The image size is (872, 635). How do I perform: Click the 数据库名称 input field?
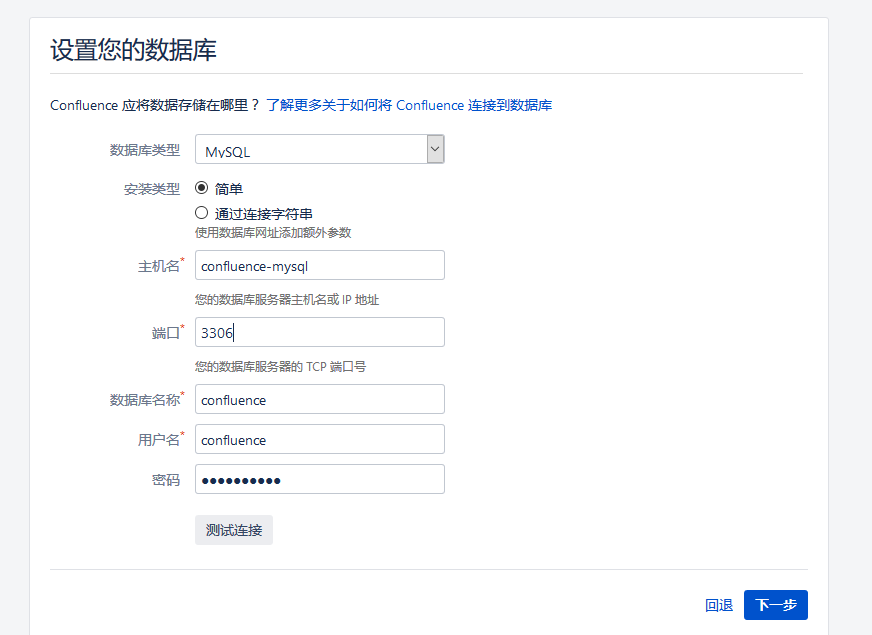coord(319,399)
